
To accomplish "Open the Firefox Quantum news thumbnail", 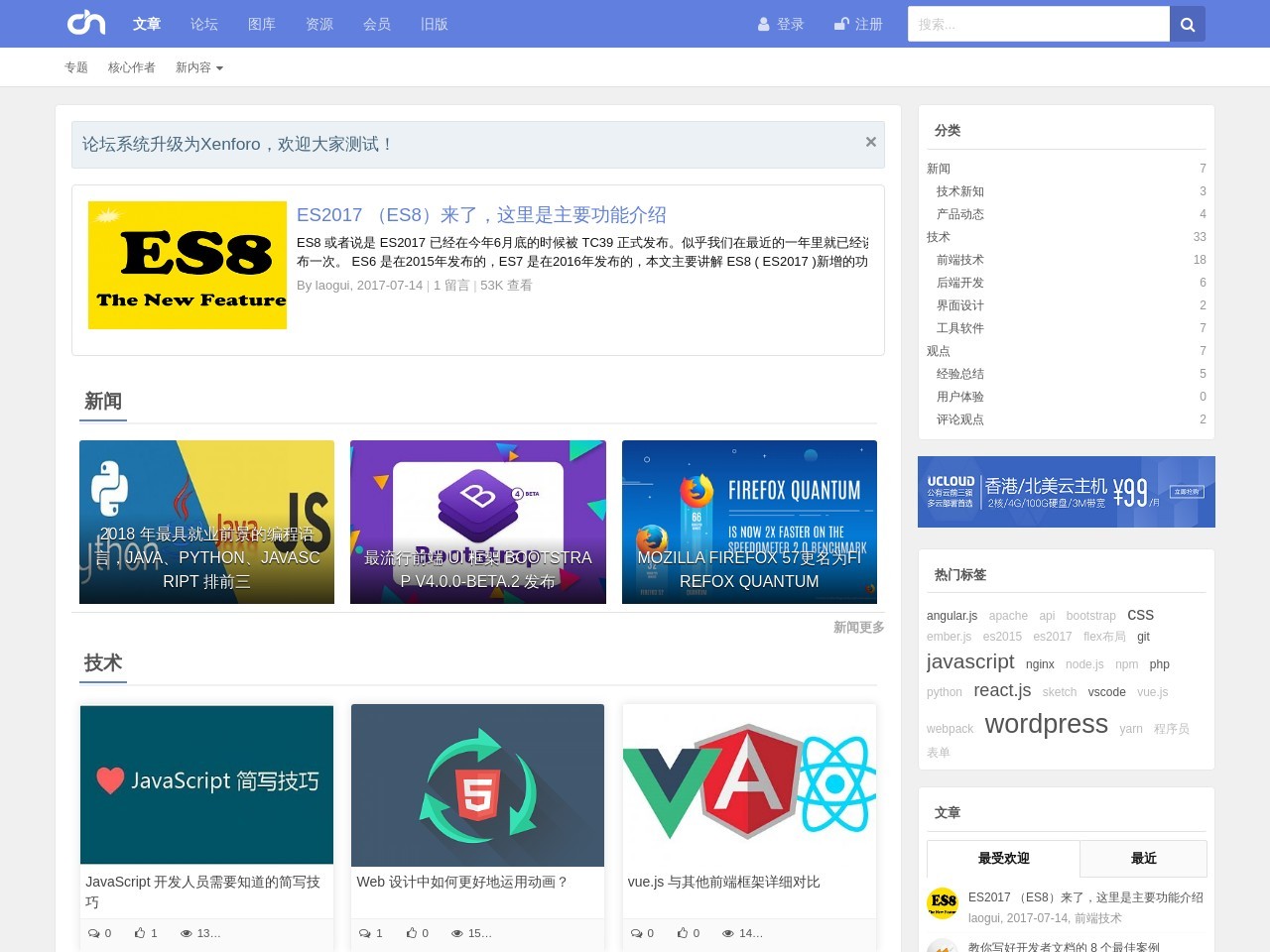I will (x=749, y=522).
